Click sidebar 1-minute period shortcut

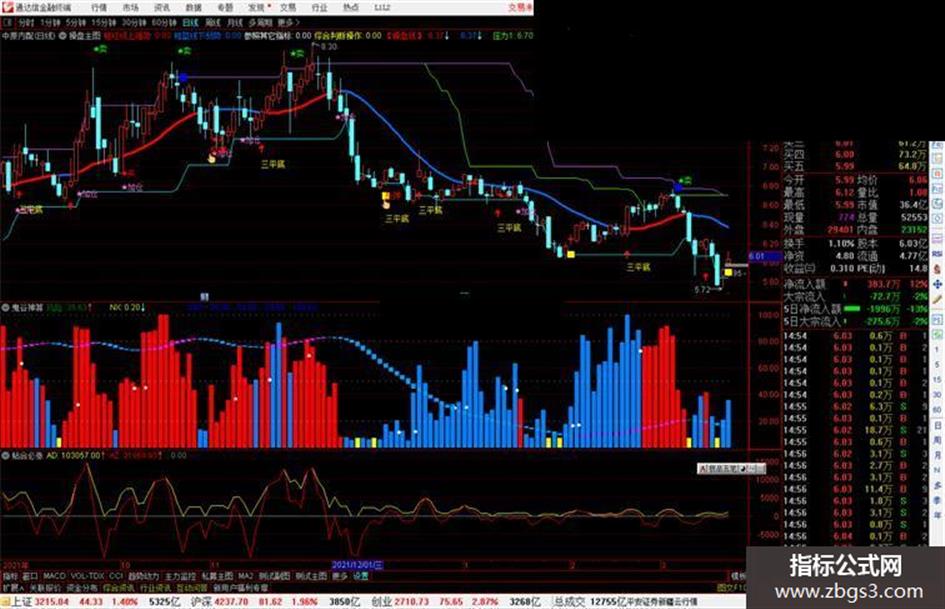[937, 350]
